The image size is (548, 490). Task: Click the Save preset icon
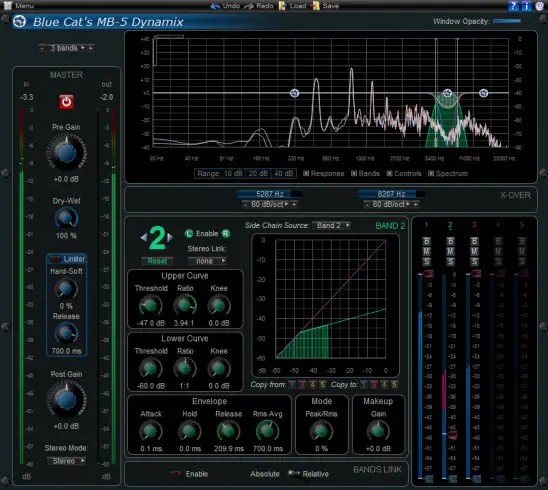click(x=316, y=6)
